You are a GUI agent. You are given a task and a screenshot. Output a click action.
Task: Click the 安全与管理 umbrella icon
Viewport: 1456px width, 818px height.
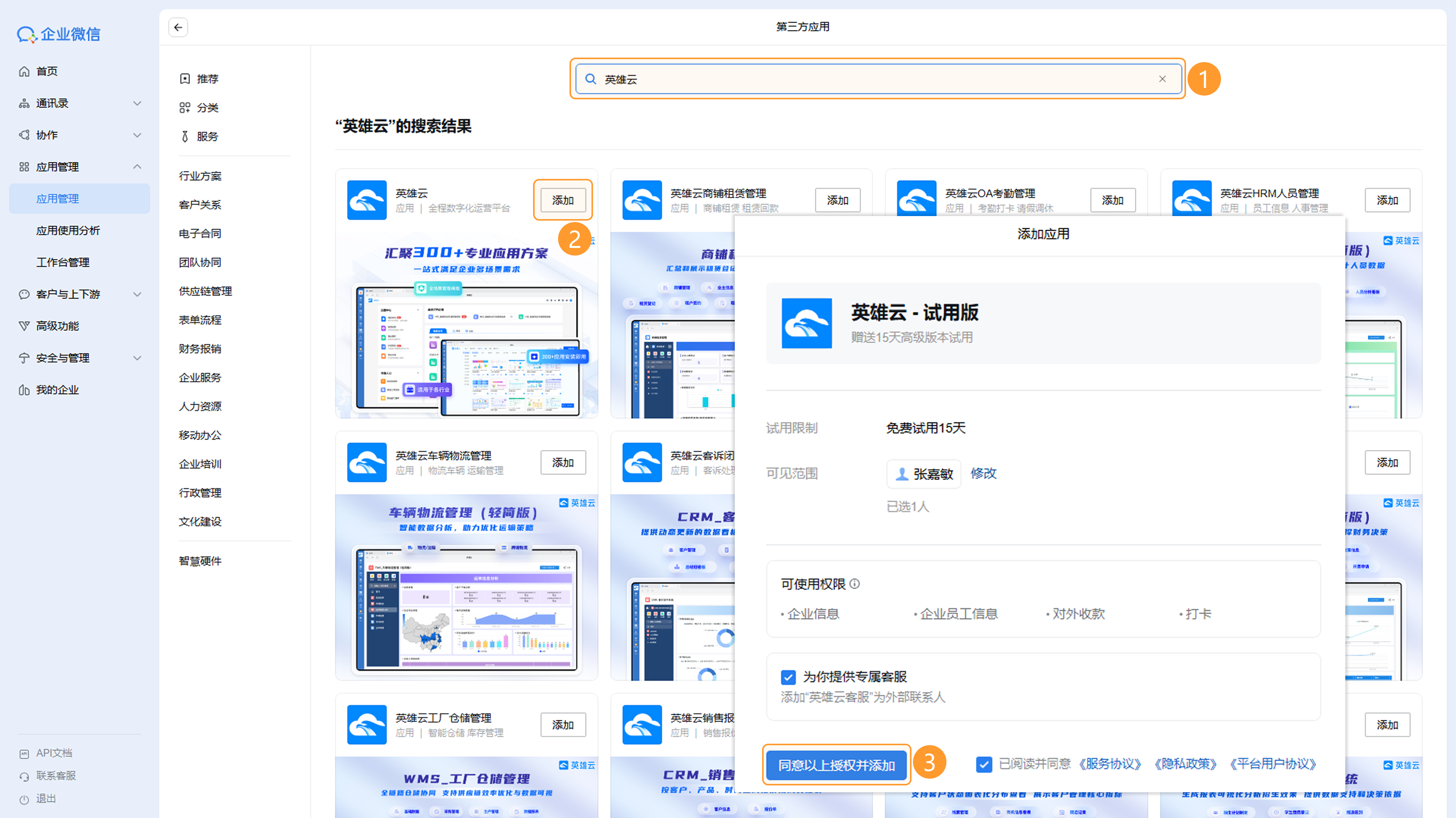point(24,357)
